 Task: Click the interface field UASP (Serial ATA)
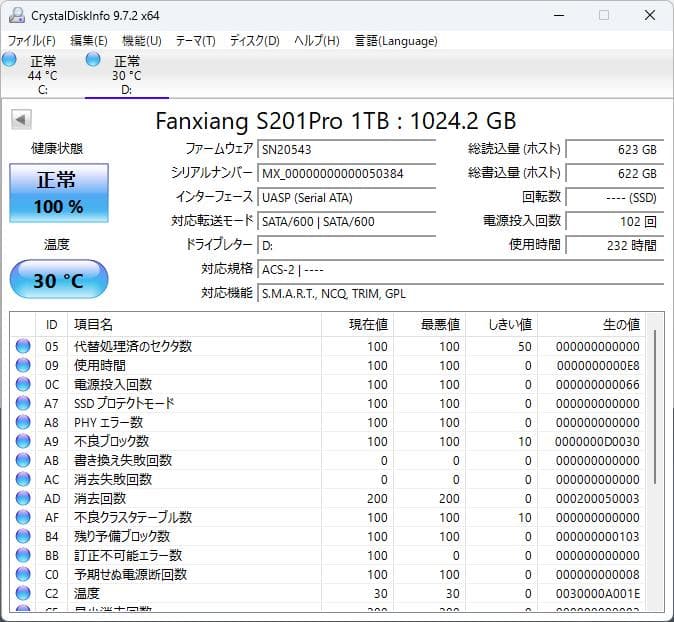pos(346,197)
